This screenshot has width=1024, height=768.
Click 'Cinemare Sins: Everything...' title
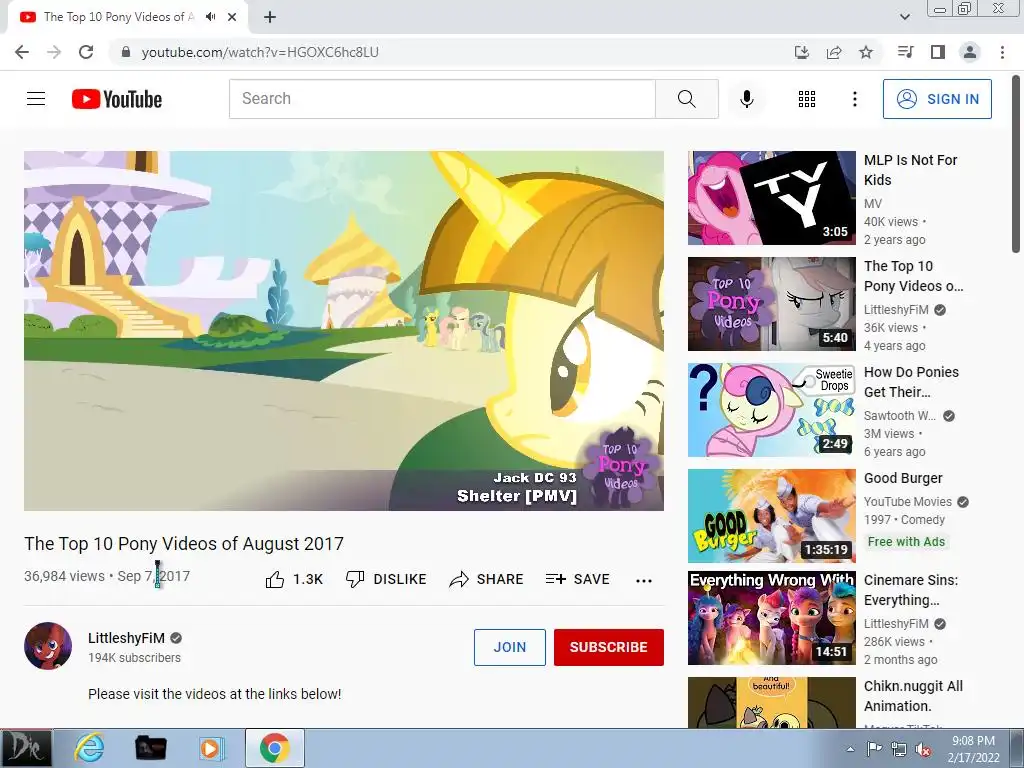pyautogui.click(x=910, y=590)
